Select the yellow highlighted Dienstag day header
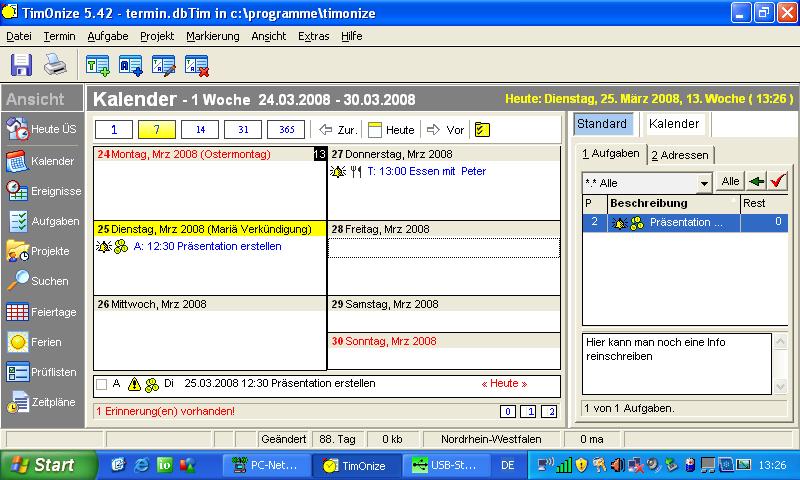Image resolution: width=800 pixels, height=480 pixels. coord(209,228)
